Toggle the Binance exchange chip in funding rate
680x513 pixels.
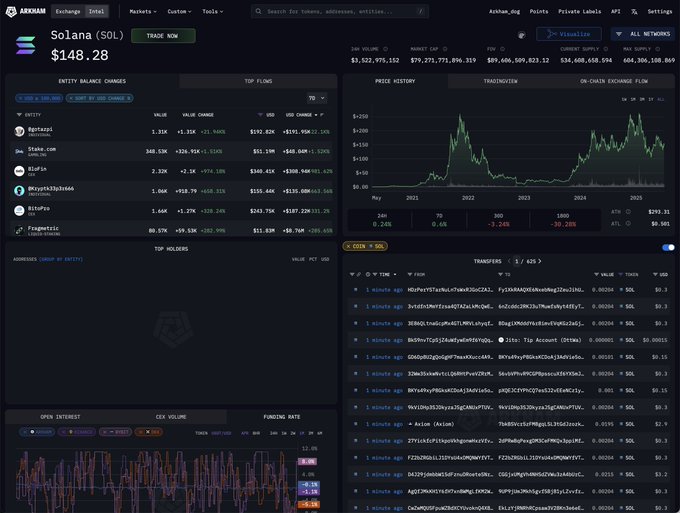pyautogui.click(x=77, y=432)
